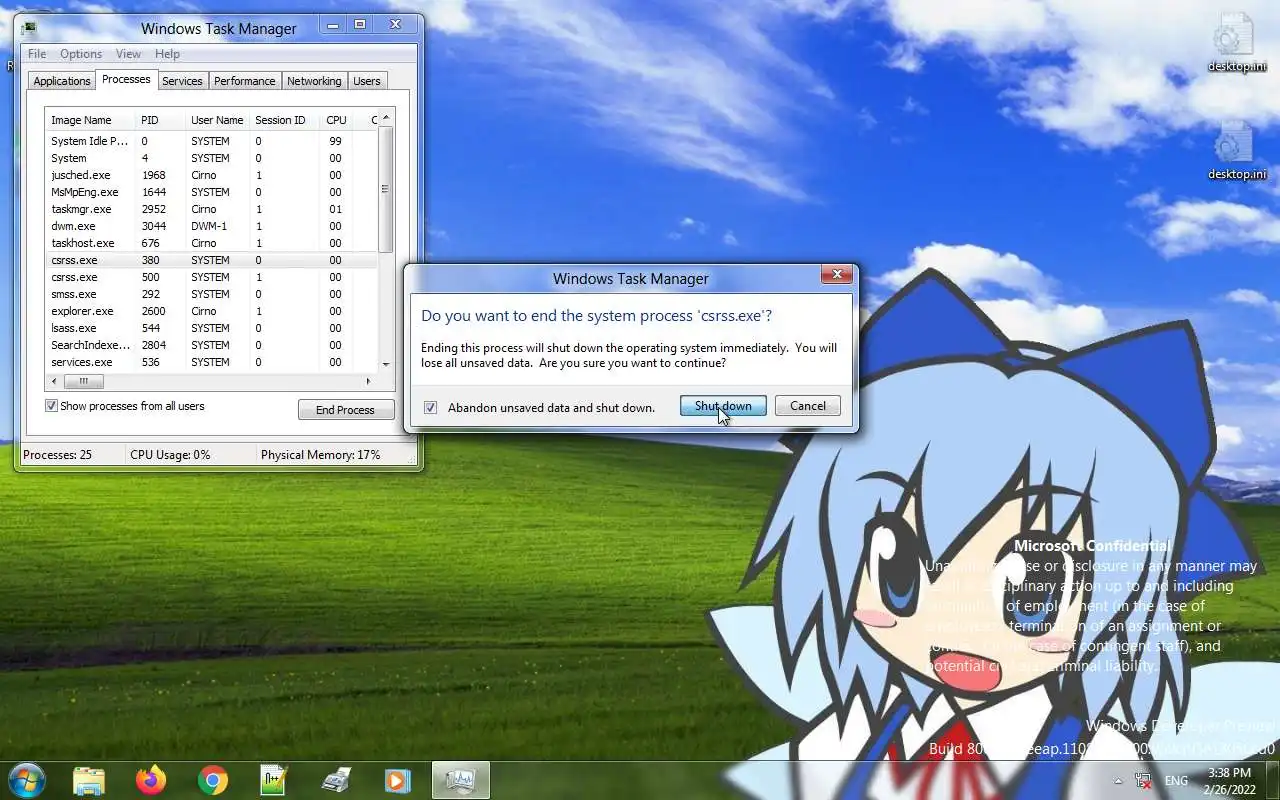1280x800 pixels.
Task: Click the Processes: 25 status entry
Action: coord(58,455)
